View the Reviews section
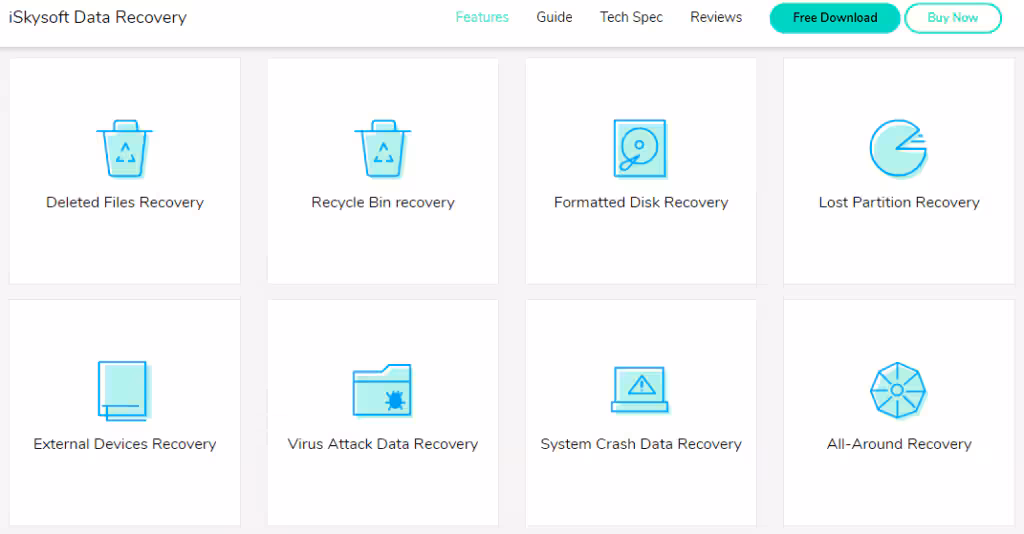 click(716, 18)
